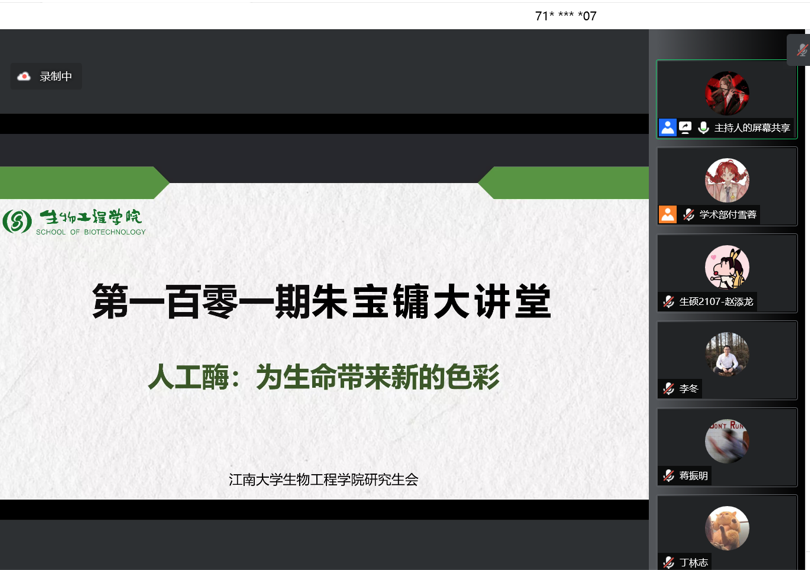This screenshot has height=577, width=810.
Task: Select 蒋振明's avatar thumbnail
Action: click(727, 441)
